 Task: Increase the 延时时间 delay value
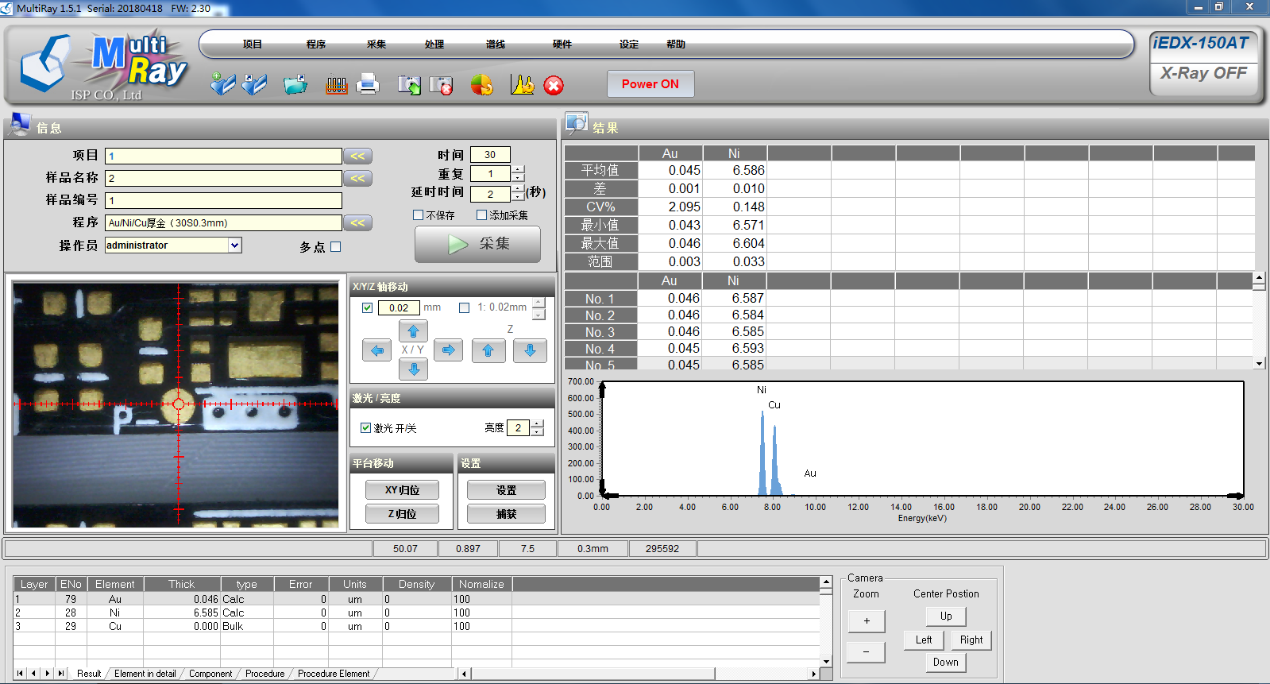tap(518, 190)
